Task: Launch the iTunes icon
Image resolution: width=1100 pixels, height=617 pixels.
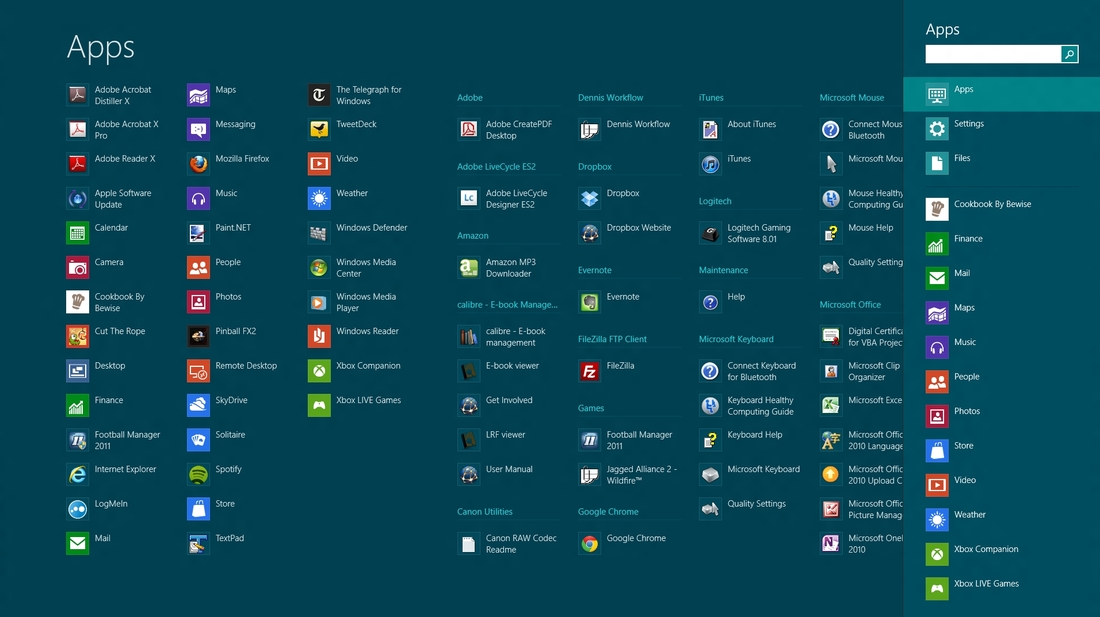Action: click(710, 163)
